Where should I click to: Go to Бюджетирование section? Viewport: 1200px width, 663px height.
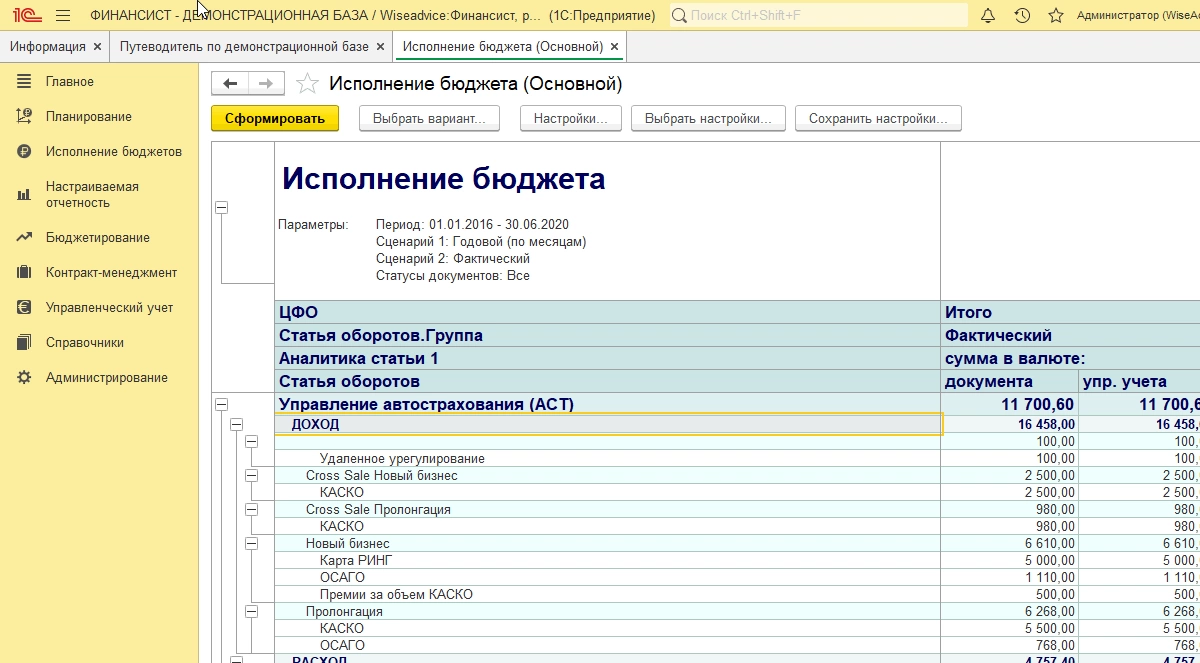[97, 238]
